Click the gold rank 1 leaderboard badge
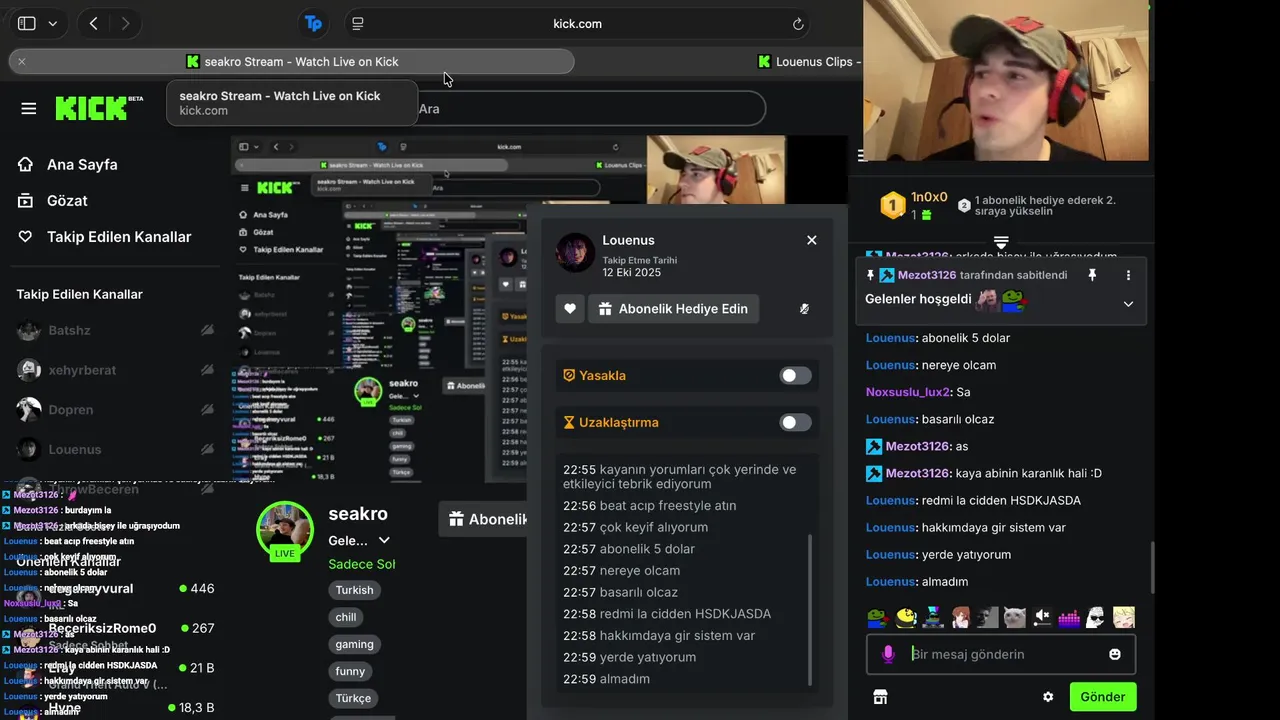The height and width of the screenshot is (720, 1280). pos(892,206)
